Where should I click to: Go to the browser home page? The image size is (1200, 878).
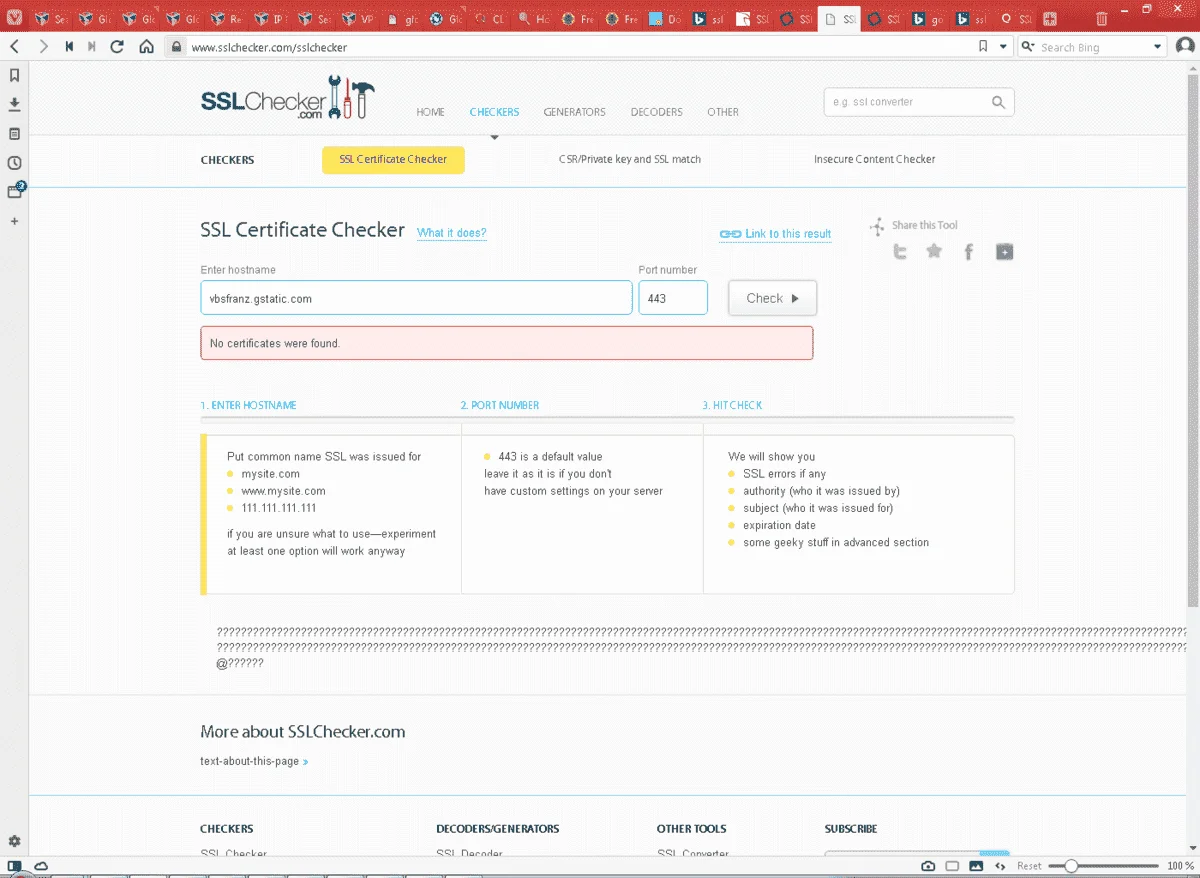click(146, 46)
